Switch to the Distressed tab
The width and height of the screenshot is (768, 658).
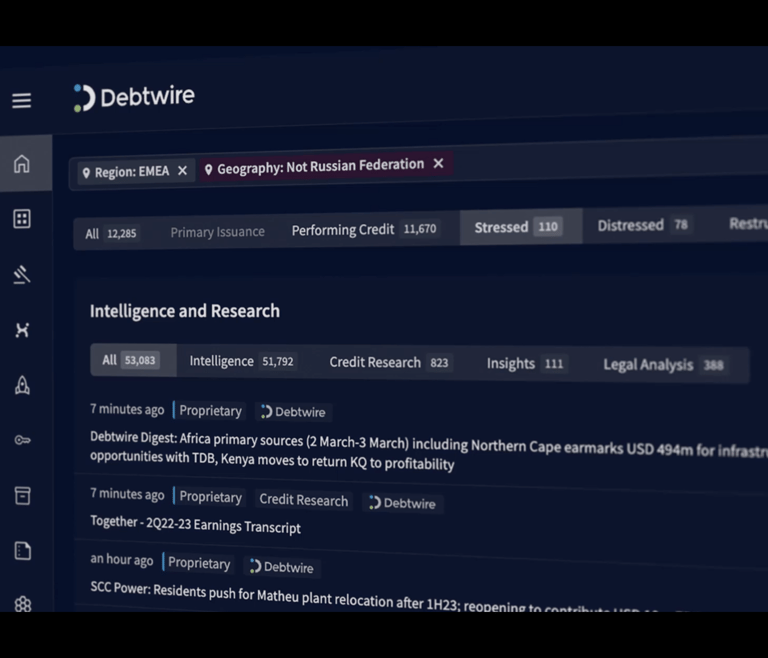(643, 225)
